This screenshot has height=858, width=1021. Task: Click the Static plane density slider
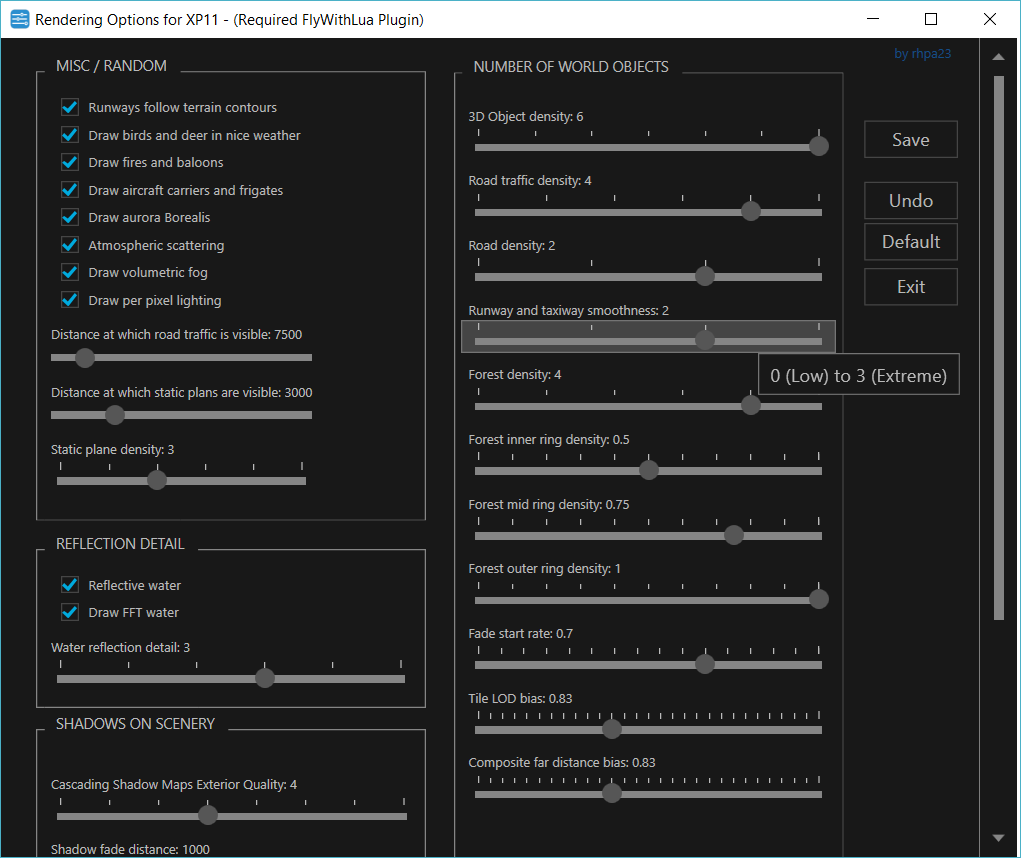[181, 475]
